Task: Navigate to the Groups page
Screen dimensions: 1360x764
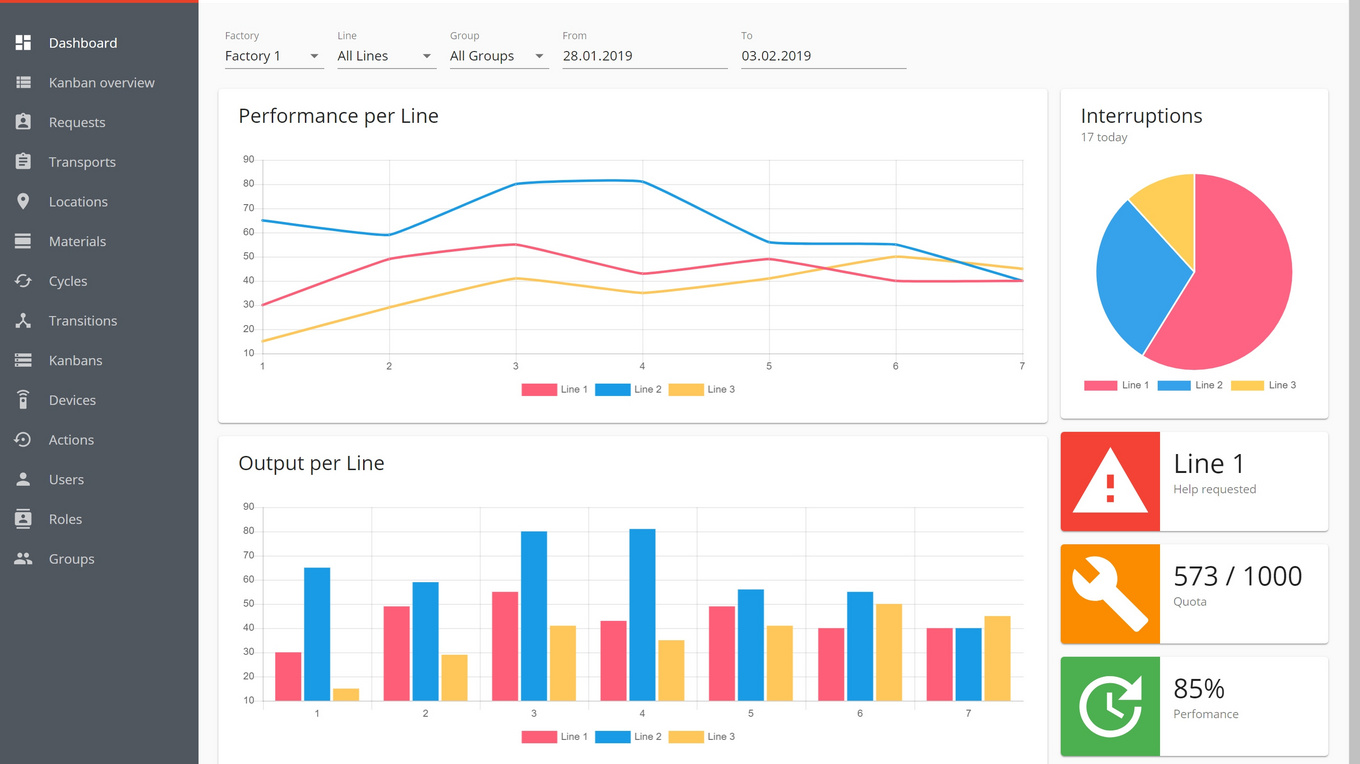Action: click(71, 559)
